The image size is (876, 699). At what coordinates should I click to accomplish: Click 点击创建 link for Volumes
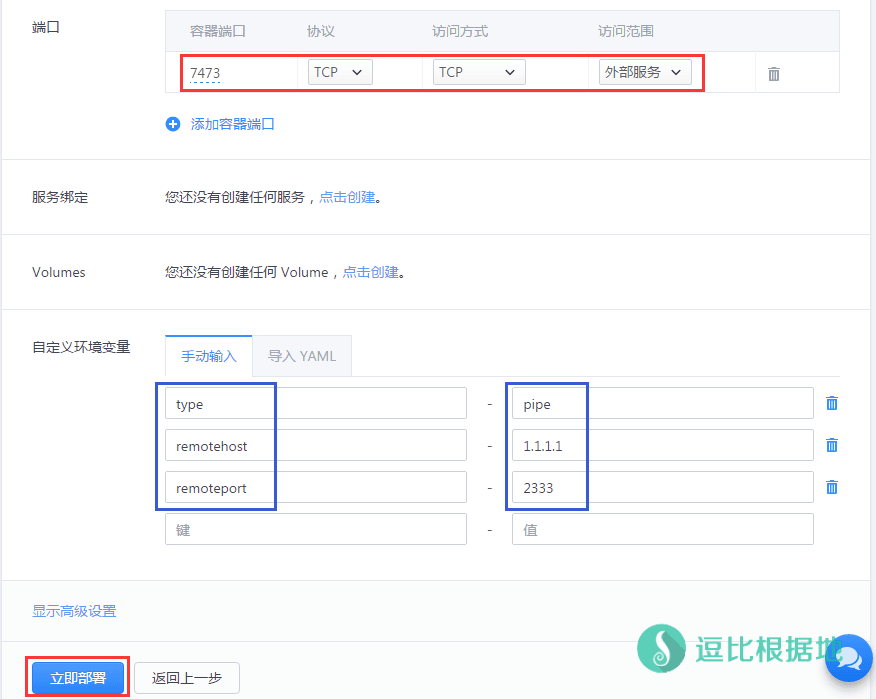(x=371, y=272)
